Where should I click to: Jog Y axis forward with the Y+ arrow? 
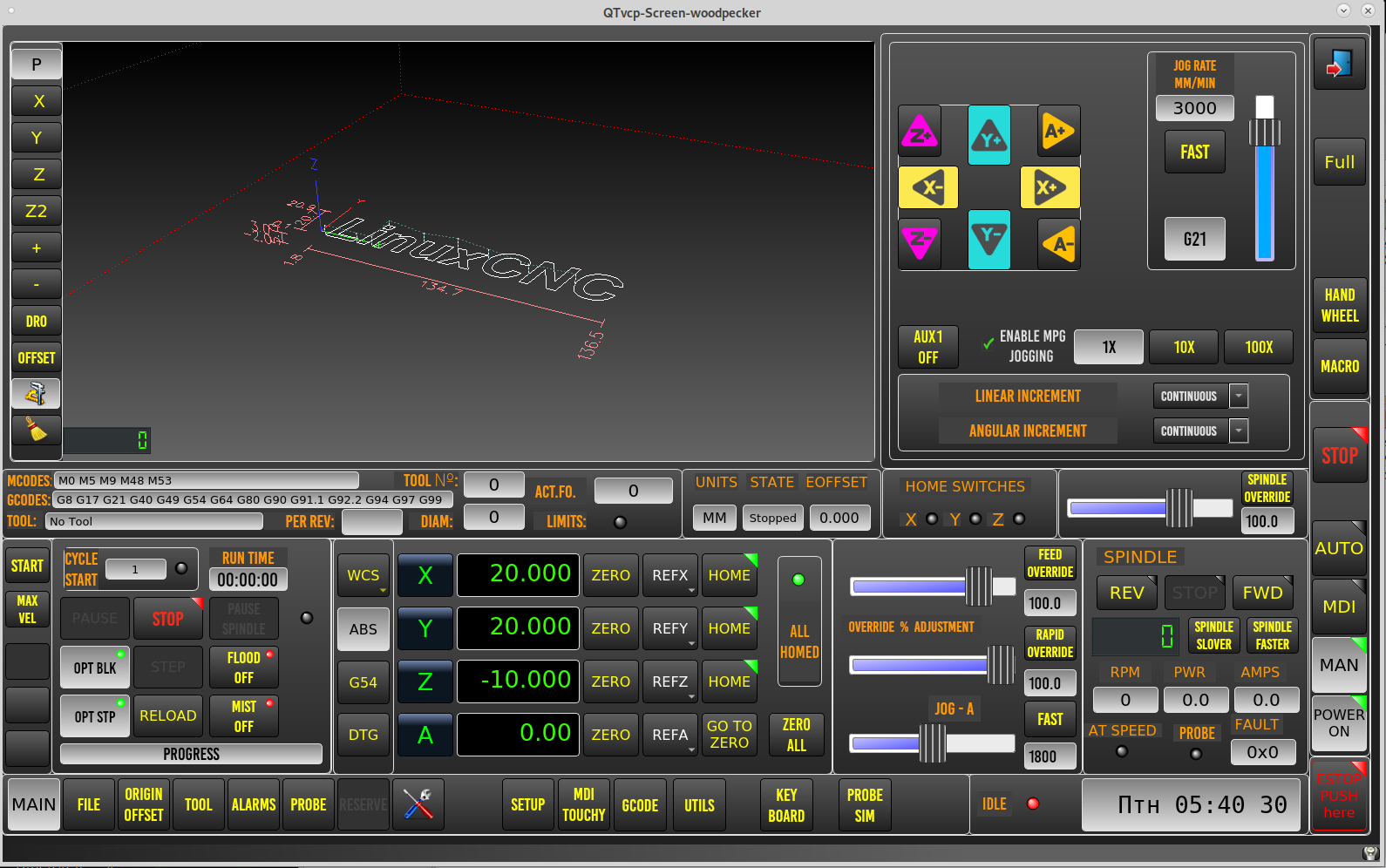tap(989, 136)
